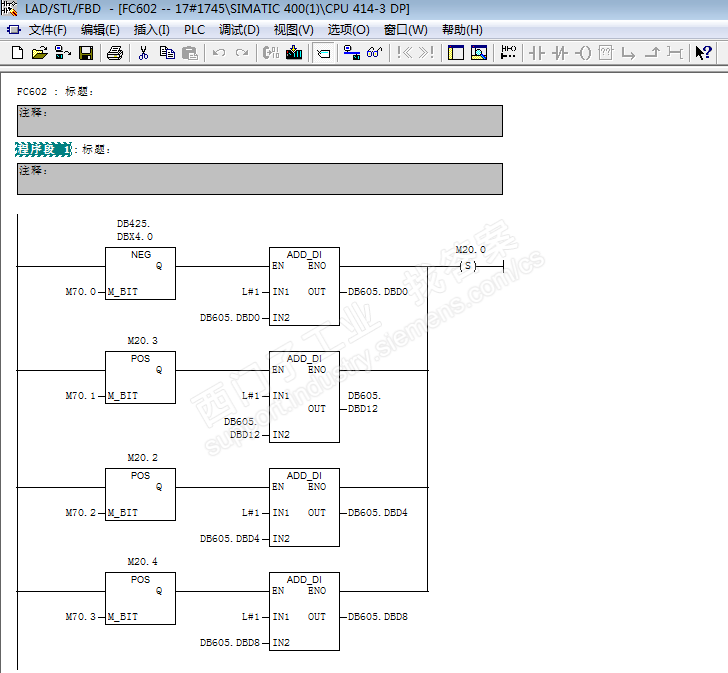Image resolution: width=728 pixels, height=673 pixels.
Task: Click the M70.2 M_BIT operand
Action: 81,513
